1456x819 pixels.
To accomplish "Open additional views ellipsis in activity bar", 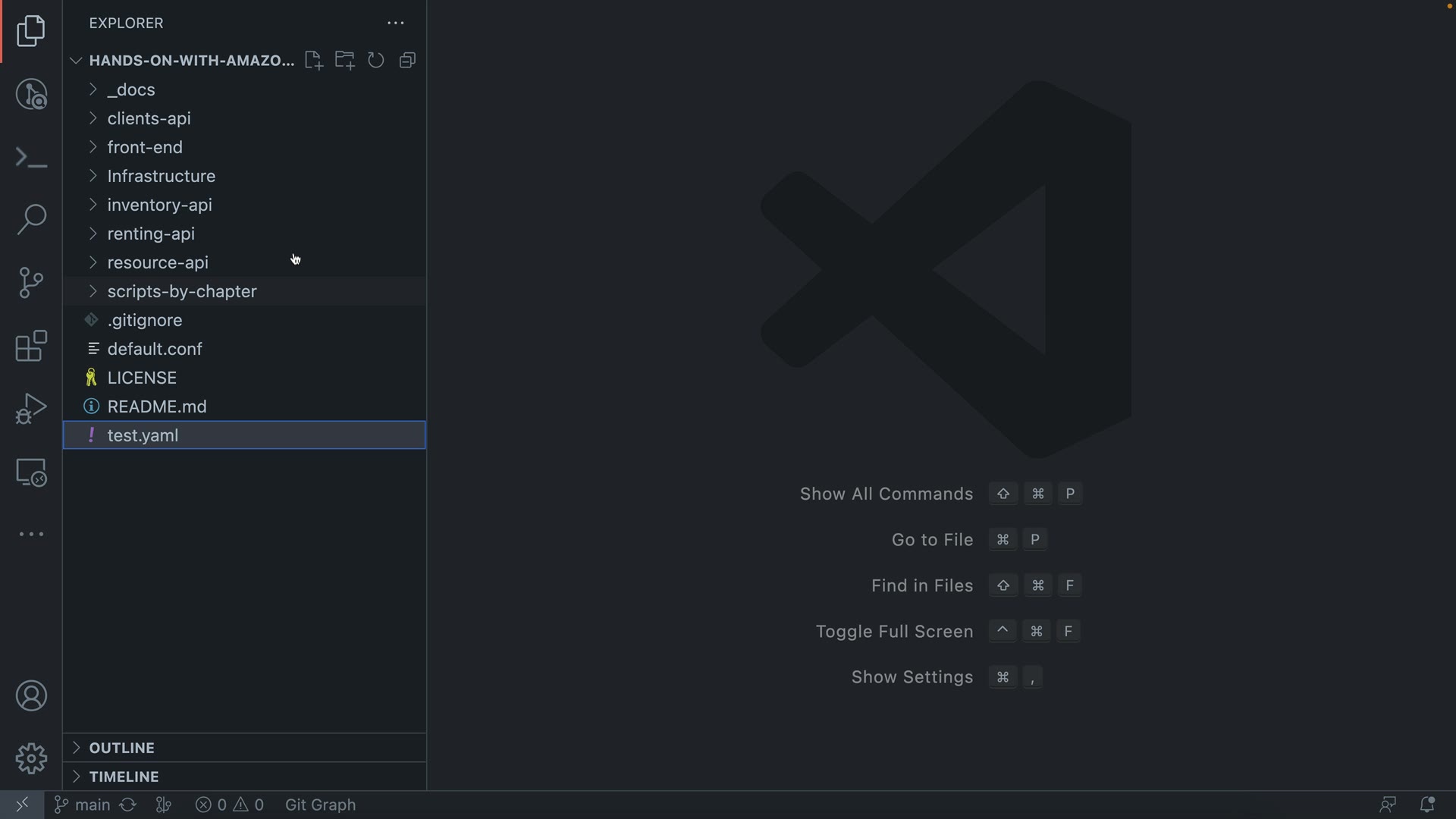I will [31, 535].
